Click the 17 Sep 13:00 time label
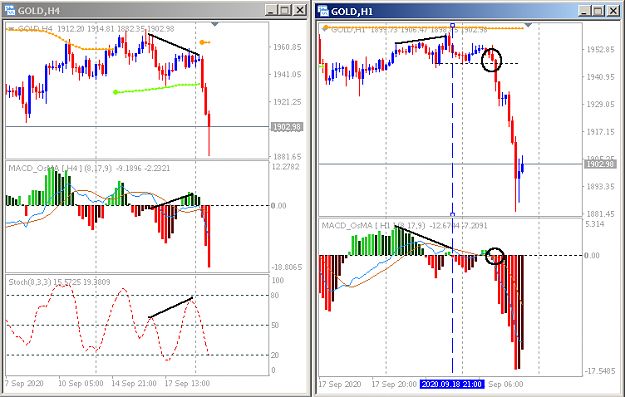 point(187,383)
